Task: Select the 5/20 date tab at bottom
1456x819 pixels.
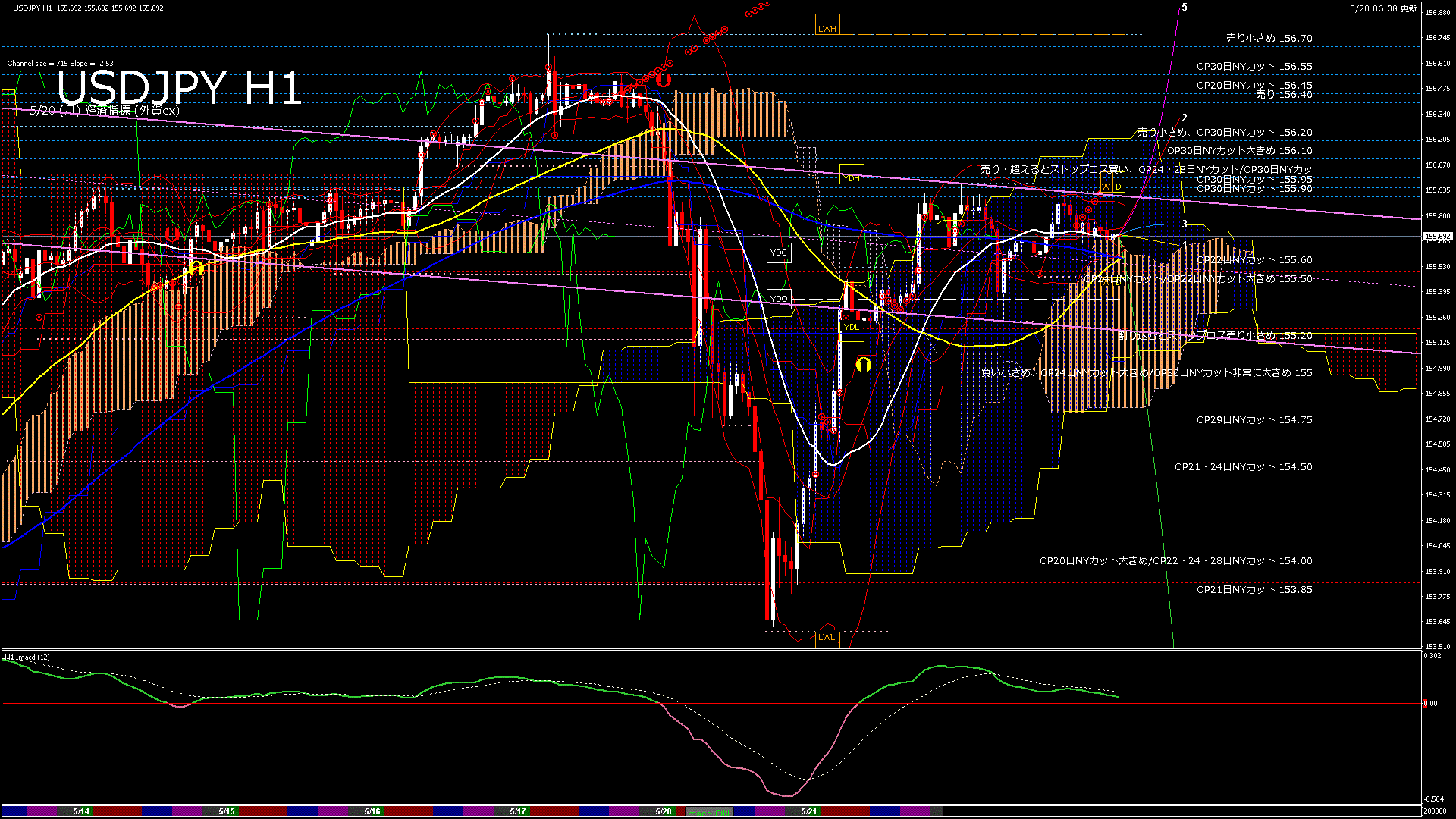Action: tap(664, 811)
